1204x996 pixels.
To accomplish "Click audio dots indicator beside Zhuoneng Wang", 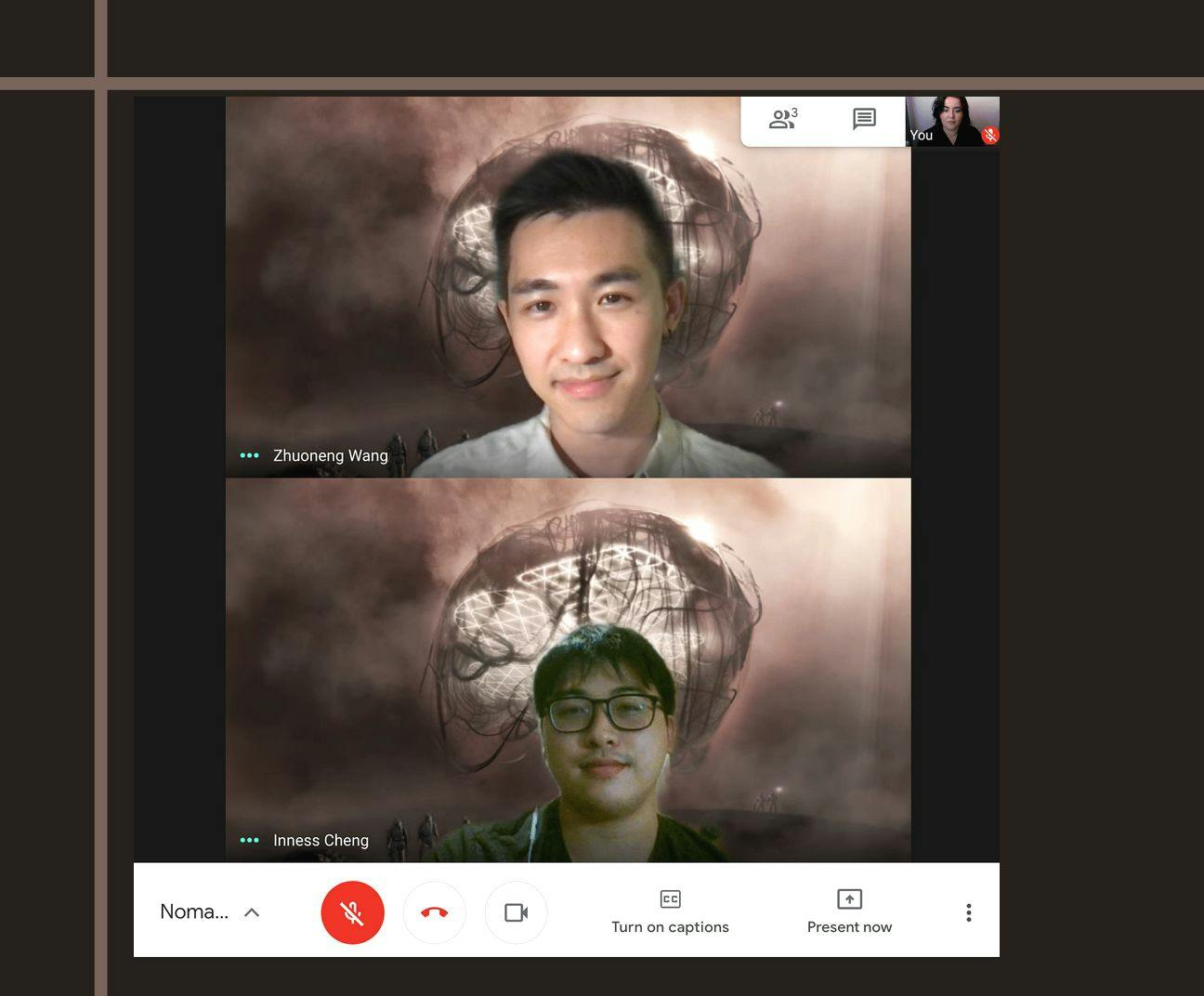I will 249,455.
